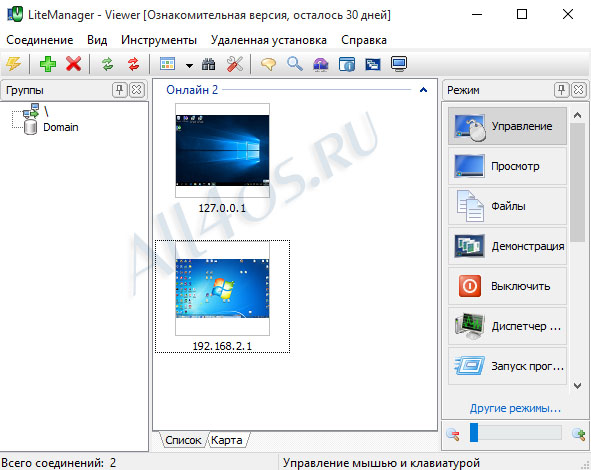Screen dimensions: 591x470
Task: Open the Другие режимы link
Action: [515, 408]
